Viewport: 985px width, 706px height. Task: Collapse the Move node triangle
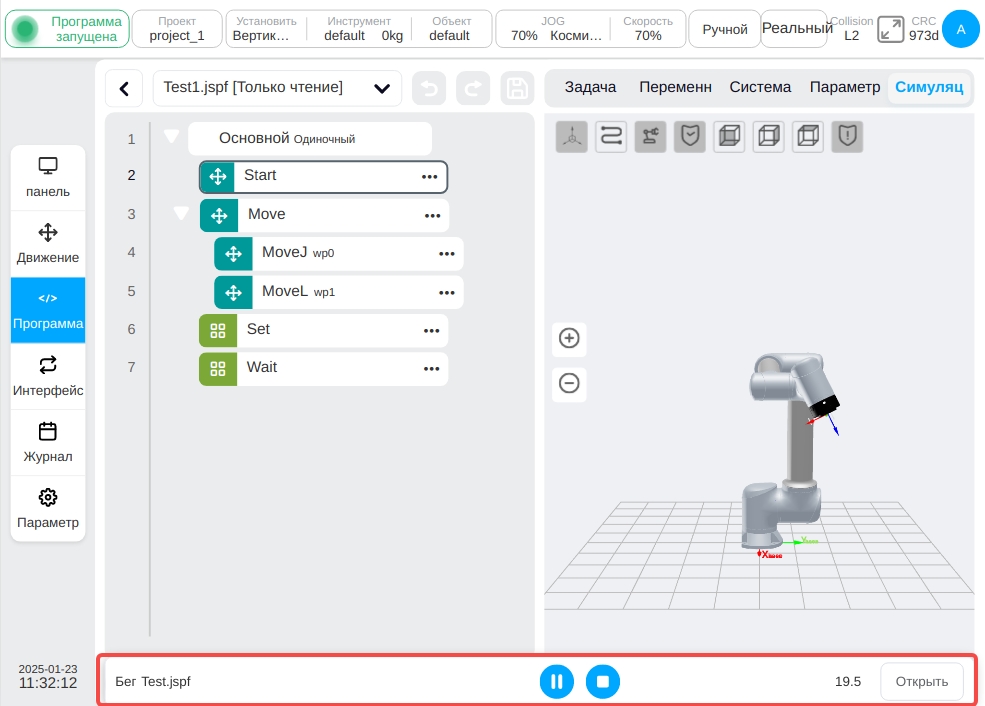point(181,213)
